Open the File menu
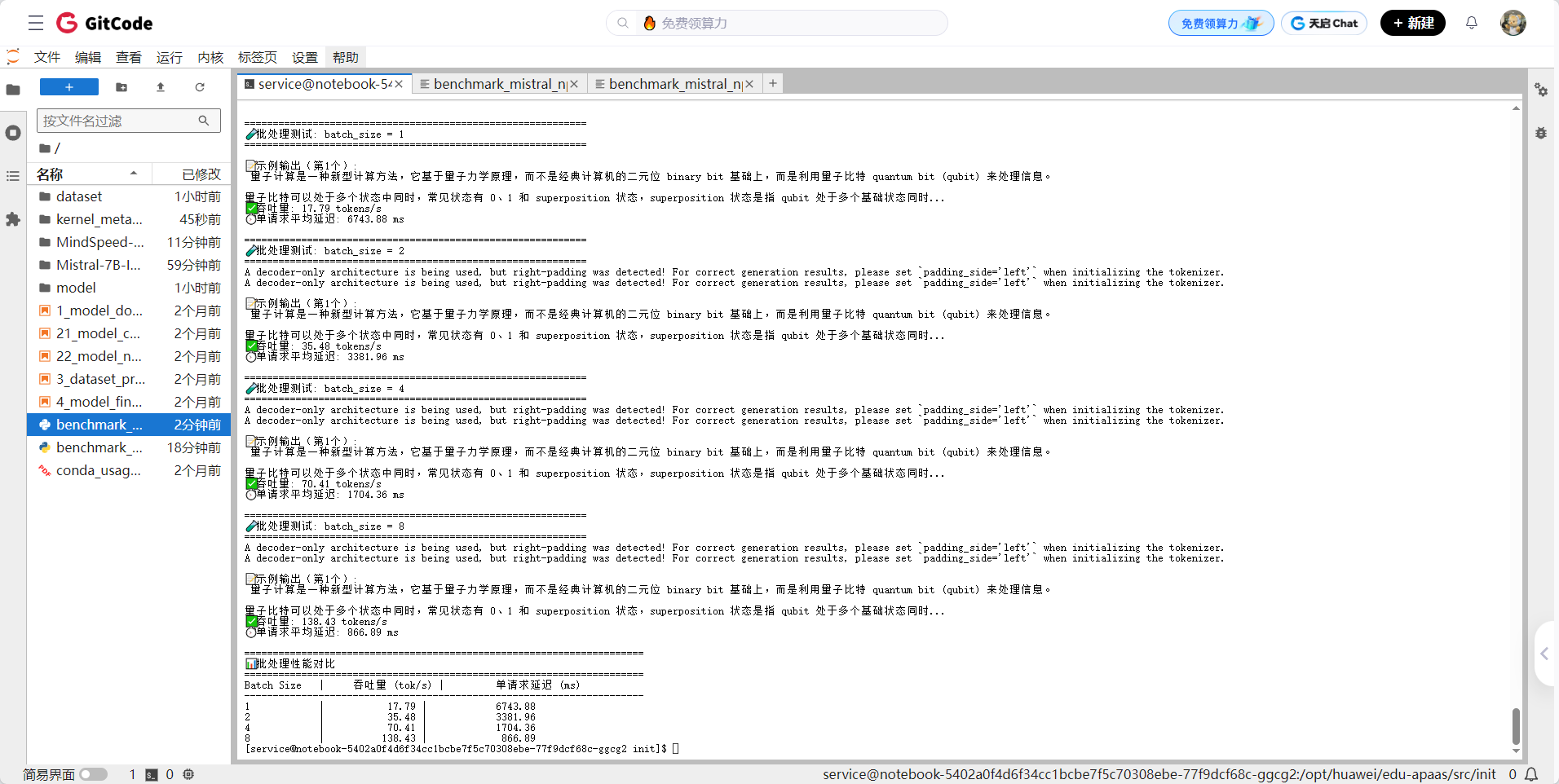The image size is (1559, 784). pos(47,57)
